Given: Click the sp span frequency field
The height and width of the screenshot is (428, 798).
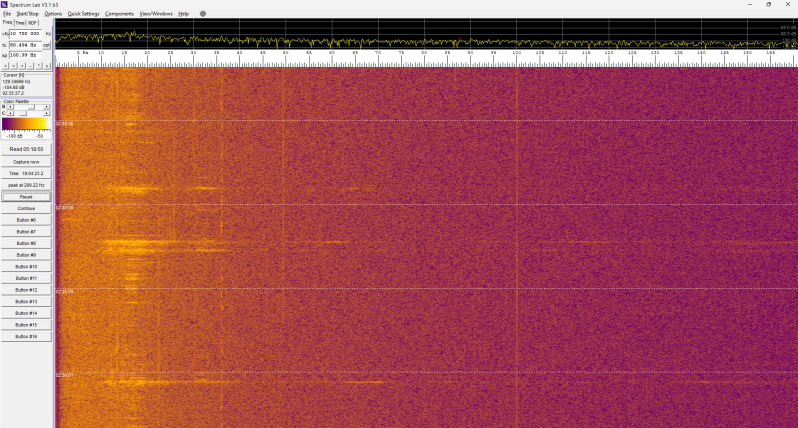Looking at the screenshot, I should pyautogui.click(x=25, y=55).
